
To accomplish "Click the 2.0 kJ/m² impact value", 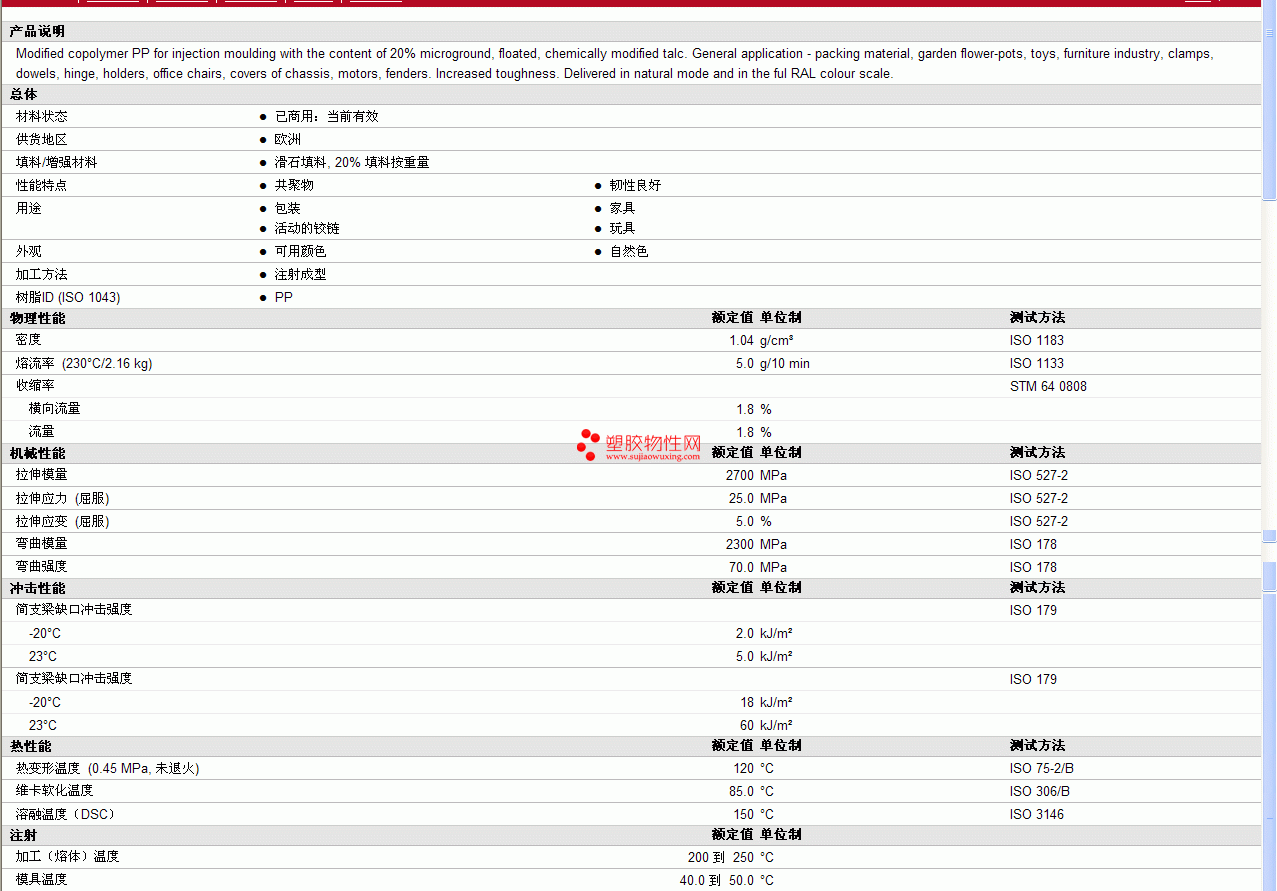I will point(764,633).
